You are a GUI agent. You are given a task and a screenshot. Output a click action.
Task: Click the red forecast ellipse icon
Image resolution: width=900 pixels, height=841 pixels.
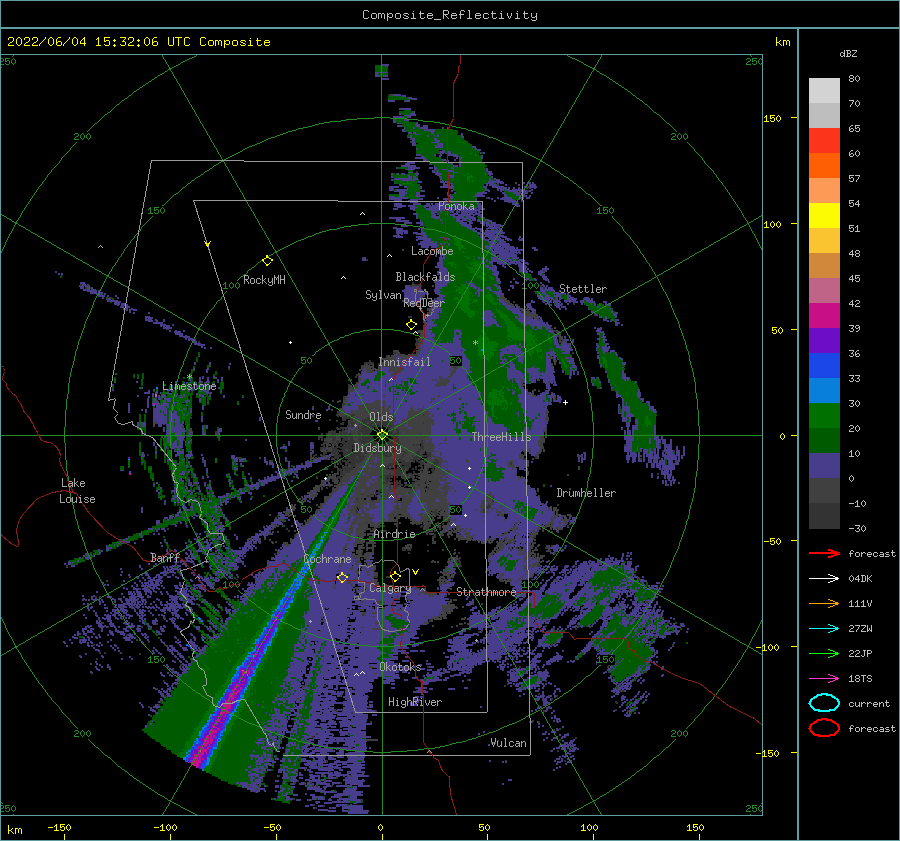point(824,728)
